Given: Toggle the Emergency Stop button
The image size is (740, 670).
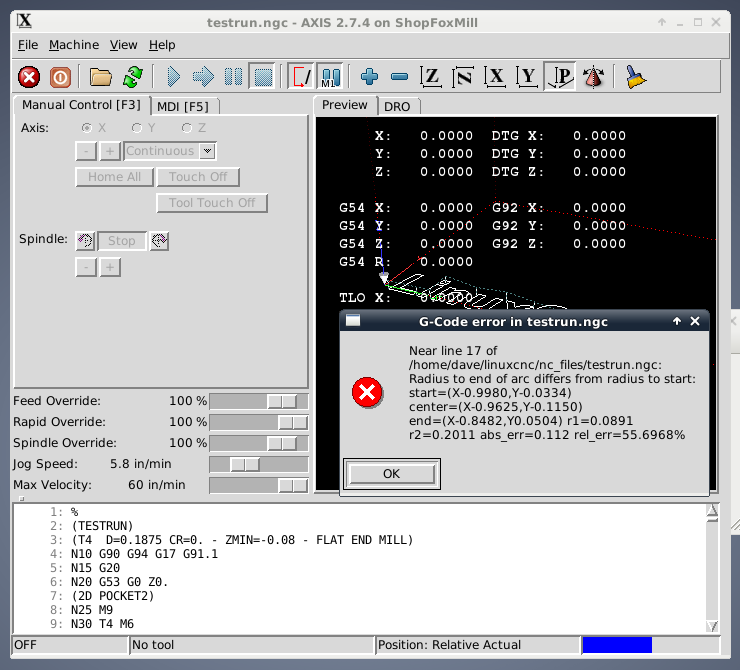Looking at the screenshot, I should 29,76.
